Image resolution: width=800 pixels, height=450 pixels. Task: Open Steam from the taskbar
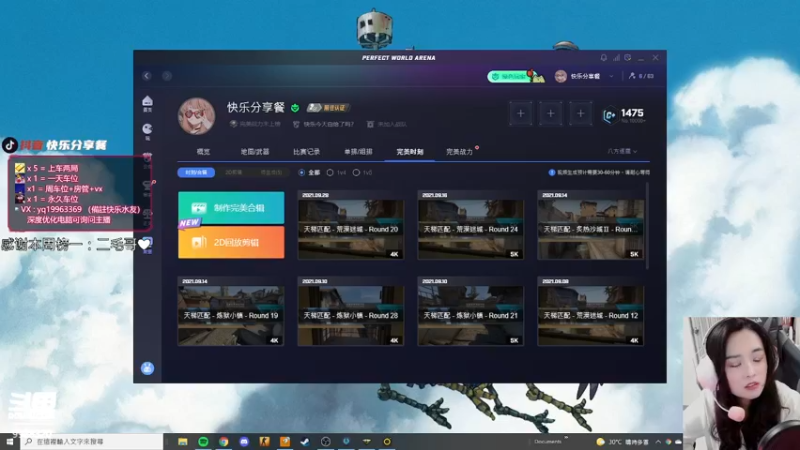(x=305, y=442)
